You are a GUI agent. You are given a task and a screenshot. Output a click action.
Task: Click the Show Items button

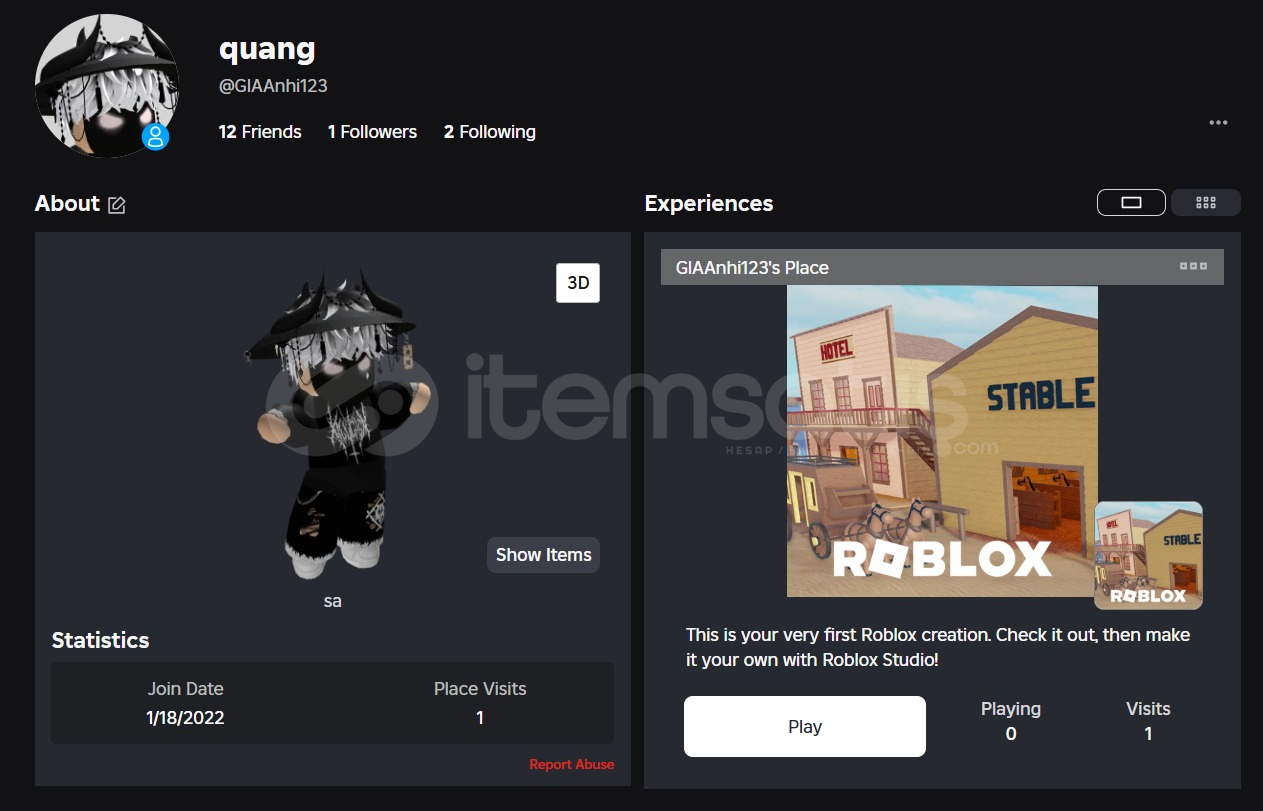[543, 555]
